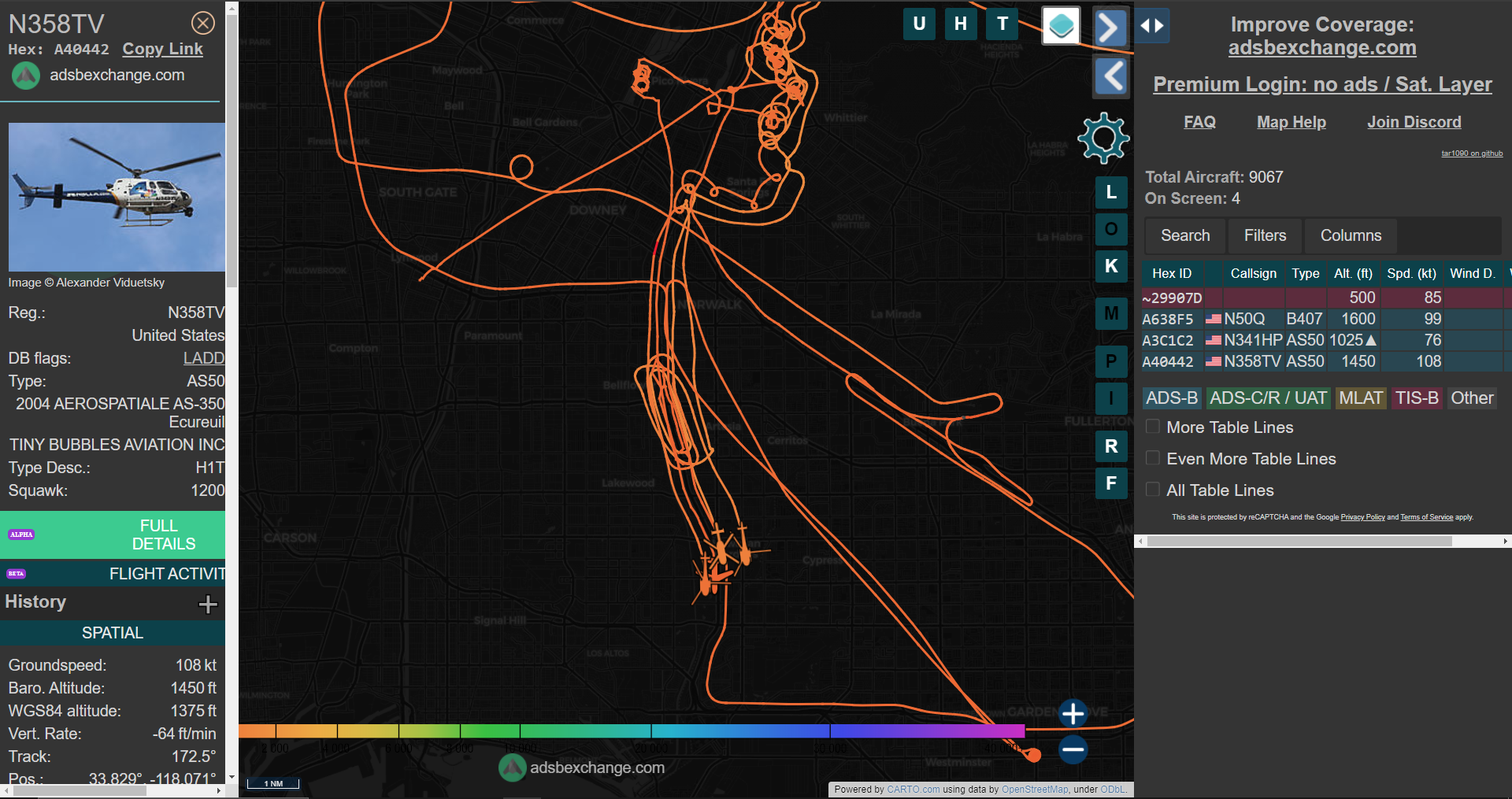This screenshot has height=799, width=1512.
Task: Switch to the Filters tab
Action: [1265, 235]
